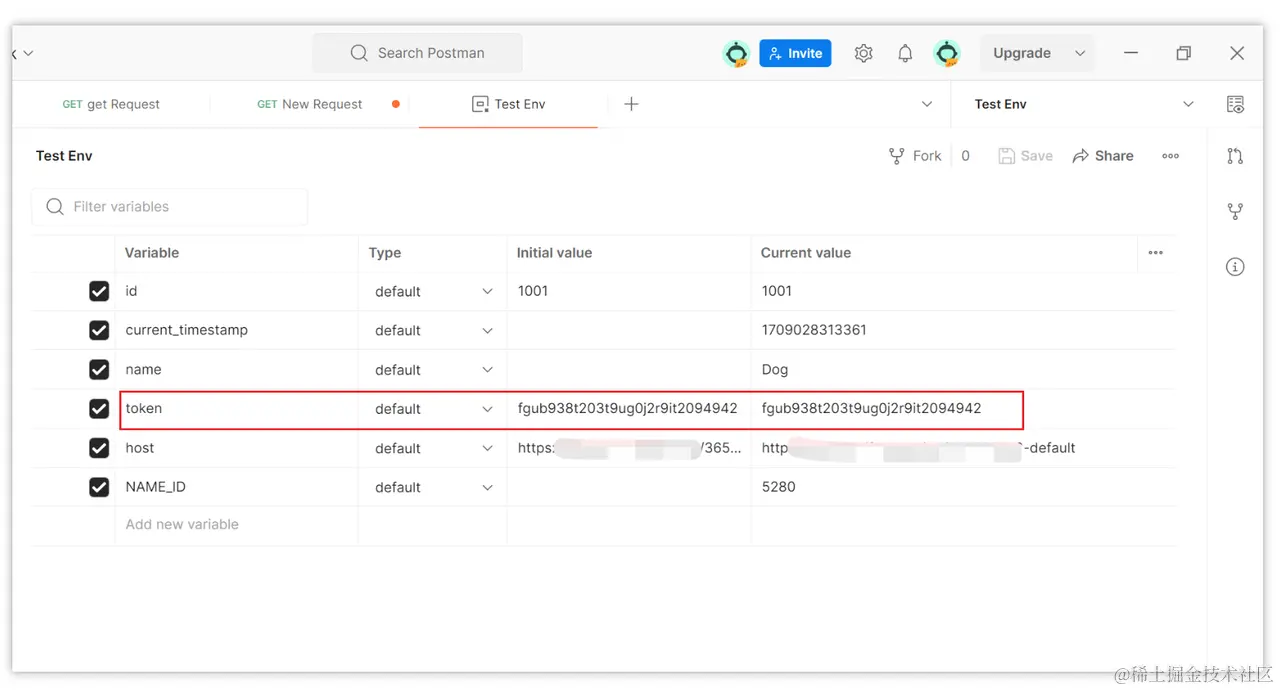Screen dimensions: 1280x691
Task: Click the fork count 0
Action: [965, 156]
